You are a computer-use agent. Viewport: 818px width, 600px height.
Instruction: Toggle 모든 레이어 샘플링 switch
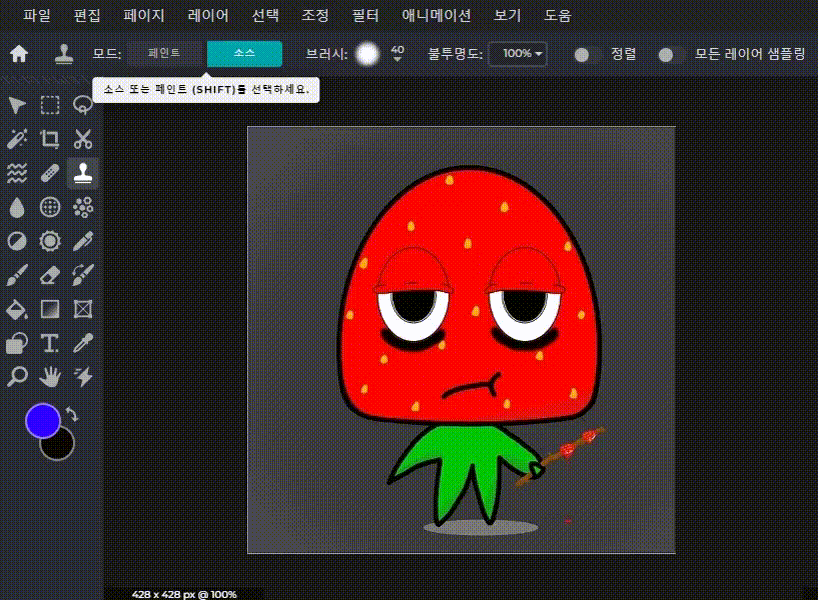tap(671, 54)
